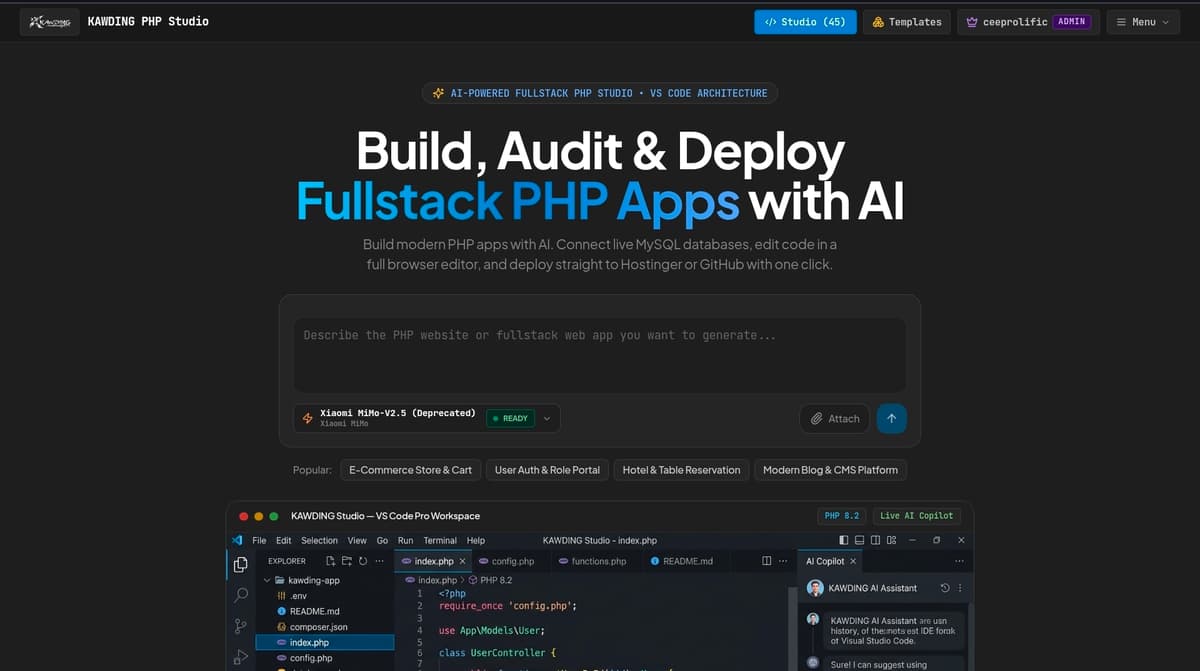Open the Xiaomi MiMo-V2.5 model selector

427,418
